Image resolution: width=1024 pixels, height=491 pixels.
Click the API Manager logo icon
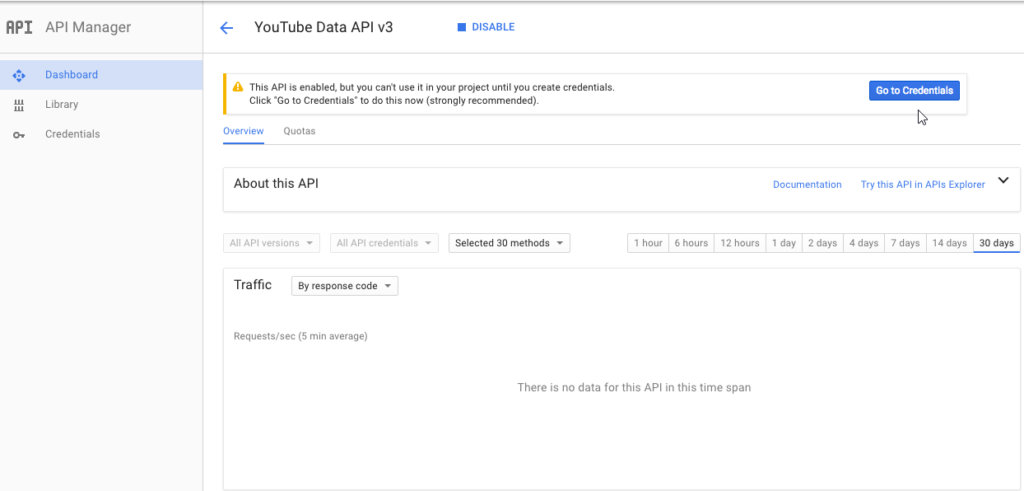point(19,27)
